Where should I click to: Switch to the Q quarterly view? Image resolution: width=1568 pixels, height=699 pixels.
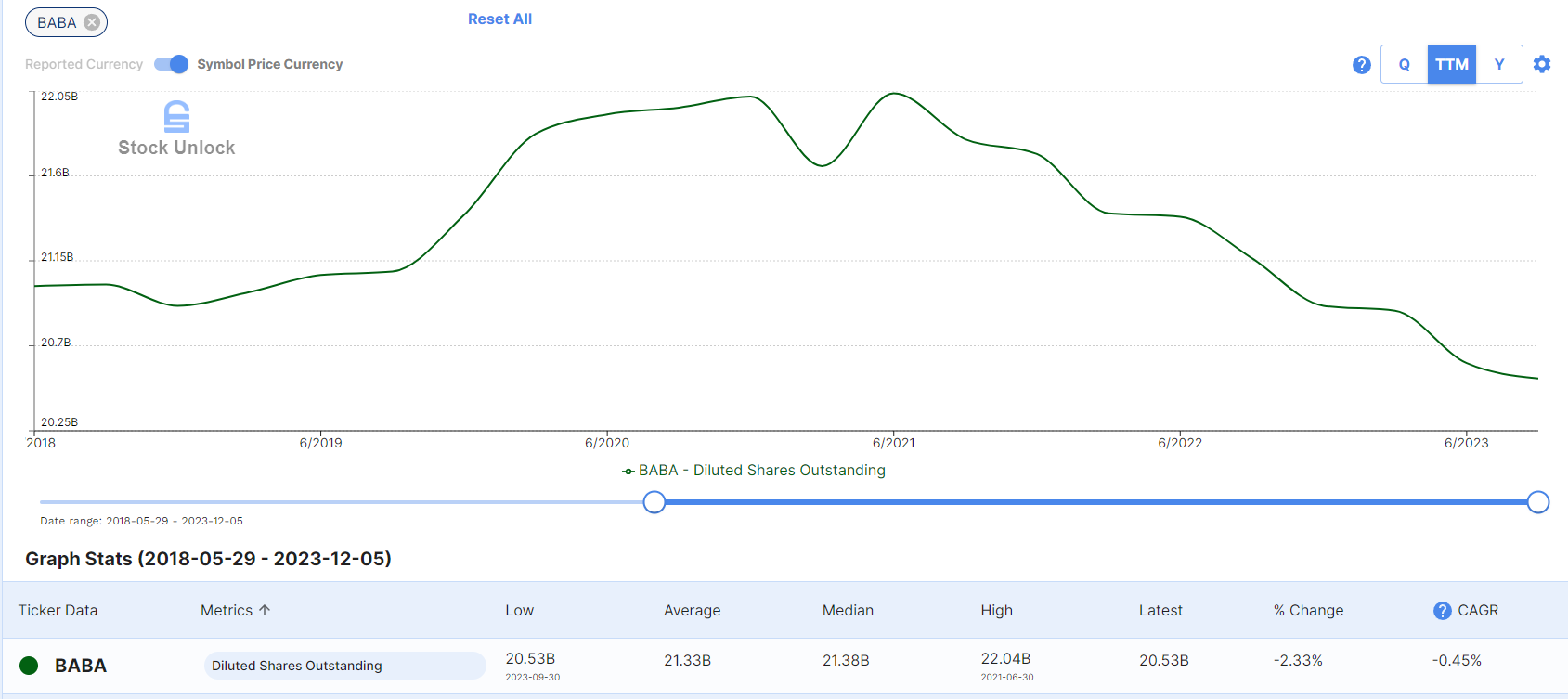pos(1405,64)
